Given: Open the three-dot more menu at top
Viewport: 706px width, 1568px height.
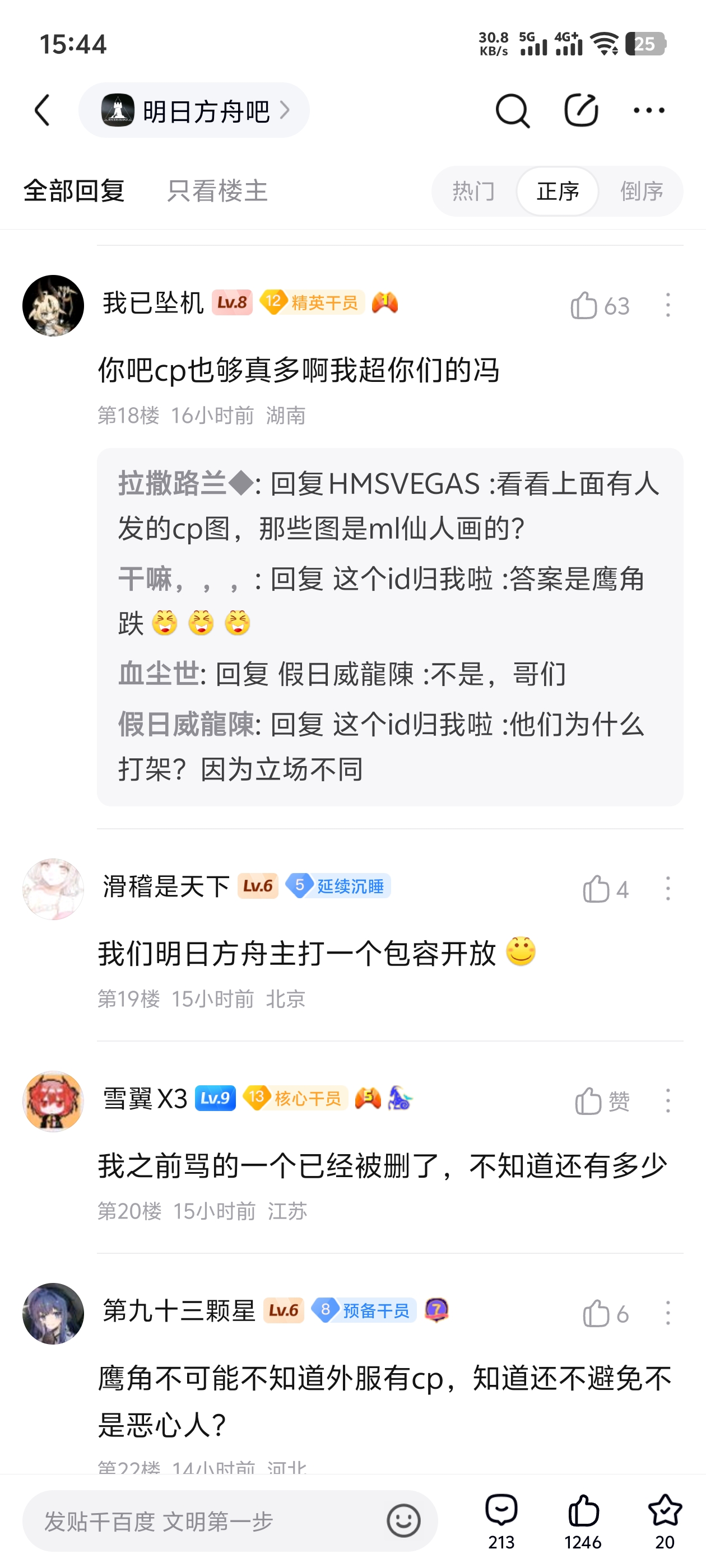Looking at the screenshot, I should pyautogui.click(x=649, y=110).
